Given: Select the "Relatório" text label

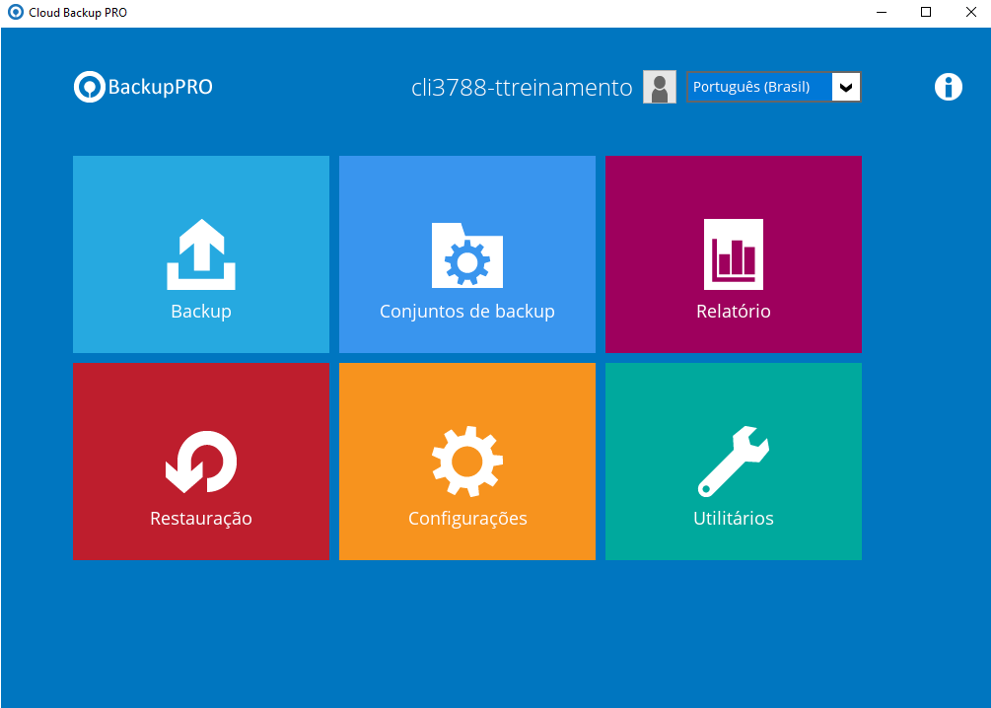Looking at the screenshot, I should click(x=733, y=311).
